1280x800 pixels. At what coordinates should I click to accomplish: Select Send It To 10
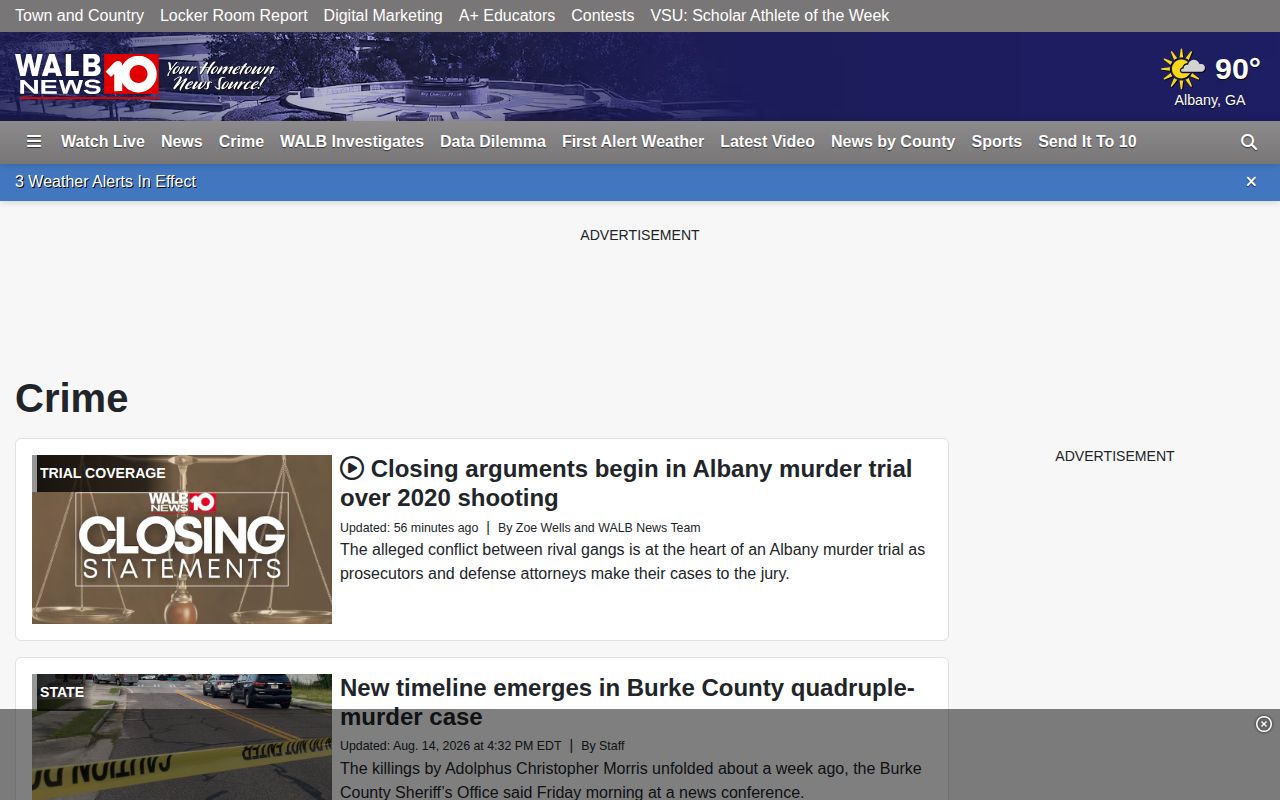click(1087, 142)
